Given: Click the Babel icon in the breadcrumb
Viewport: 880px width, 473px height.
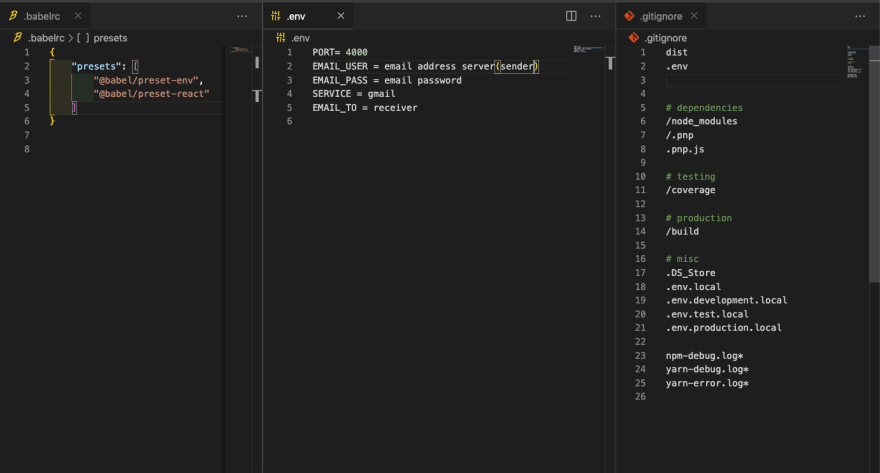Looking at the screenshot, I should click(x=17, y=38).
